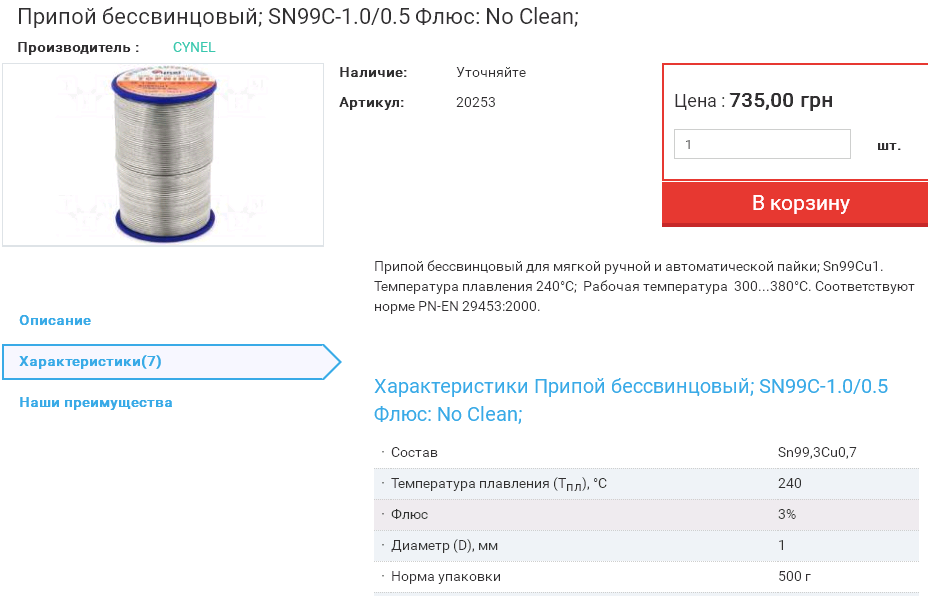Click the Норма упаковки row label

(446, 576)
